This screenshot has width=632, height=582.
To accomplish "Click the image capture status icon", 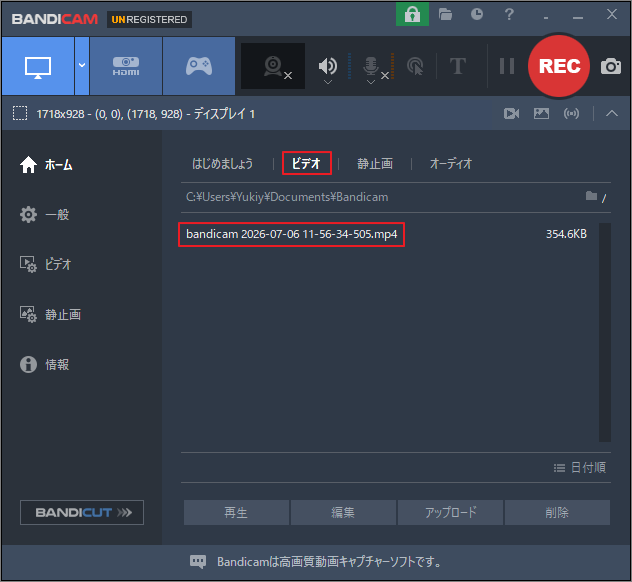I will click(541, 114).
